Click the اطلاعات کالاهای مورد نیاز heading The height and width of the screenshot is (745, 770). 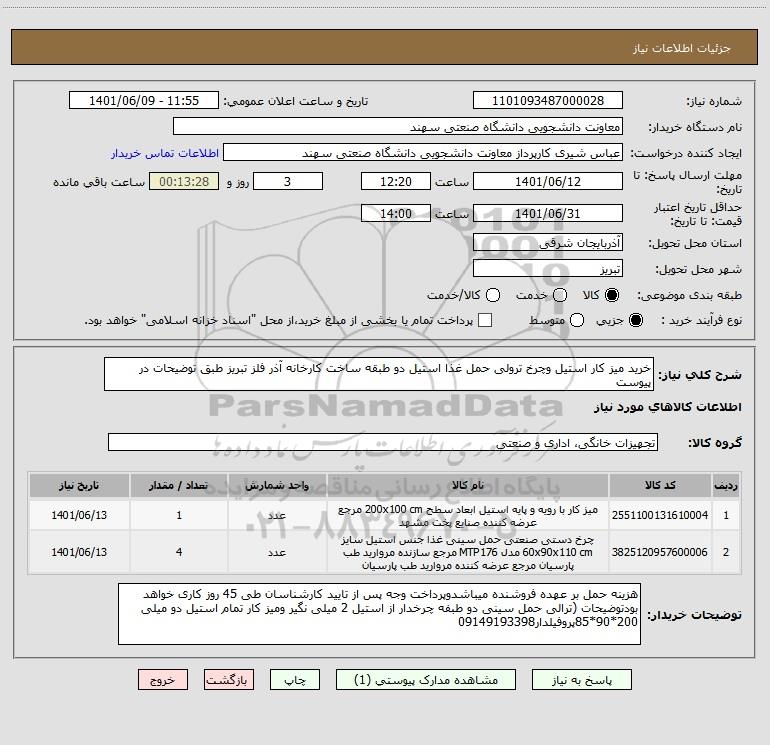668,407
